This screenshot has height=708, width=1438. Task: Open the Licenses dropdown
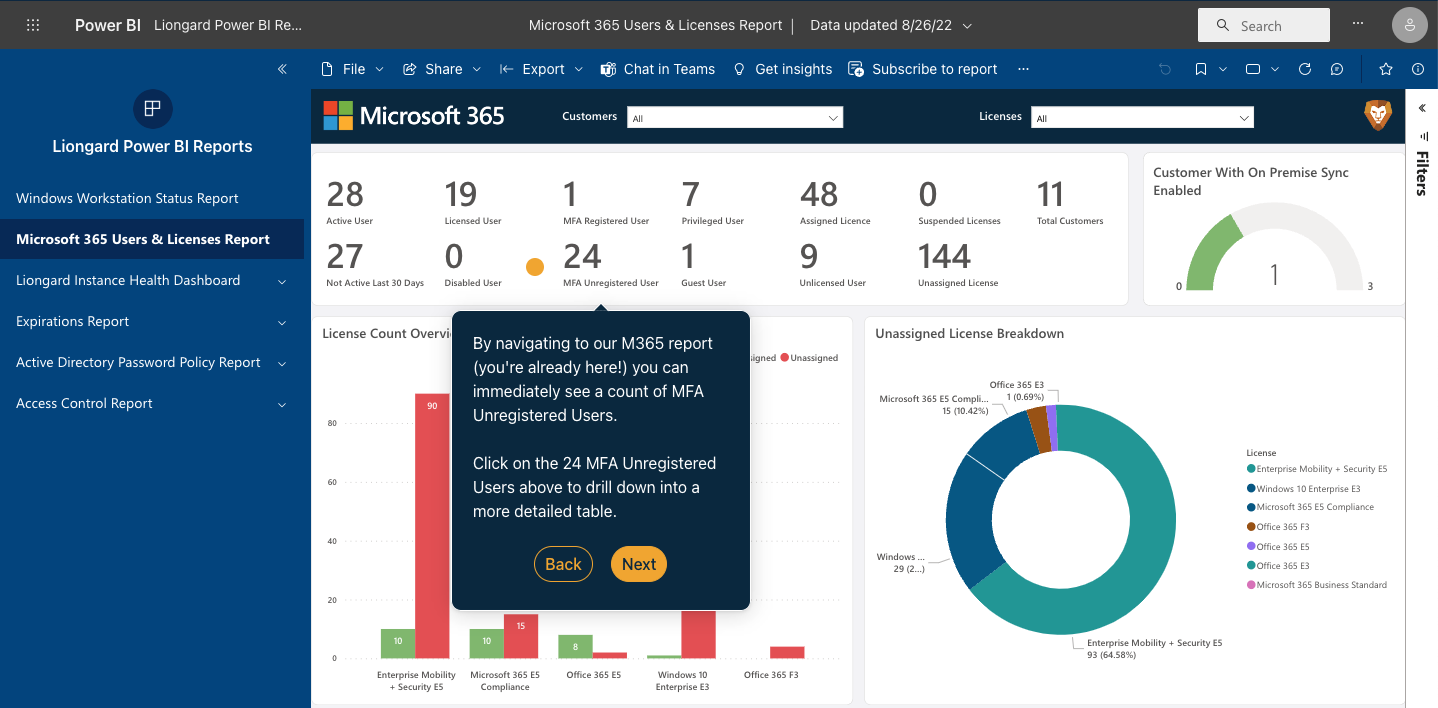[x=1142, y=118]
